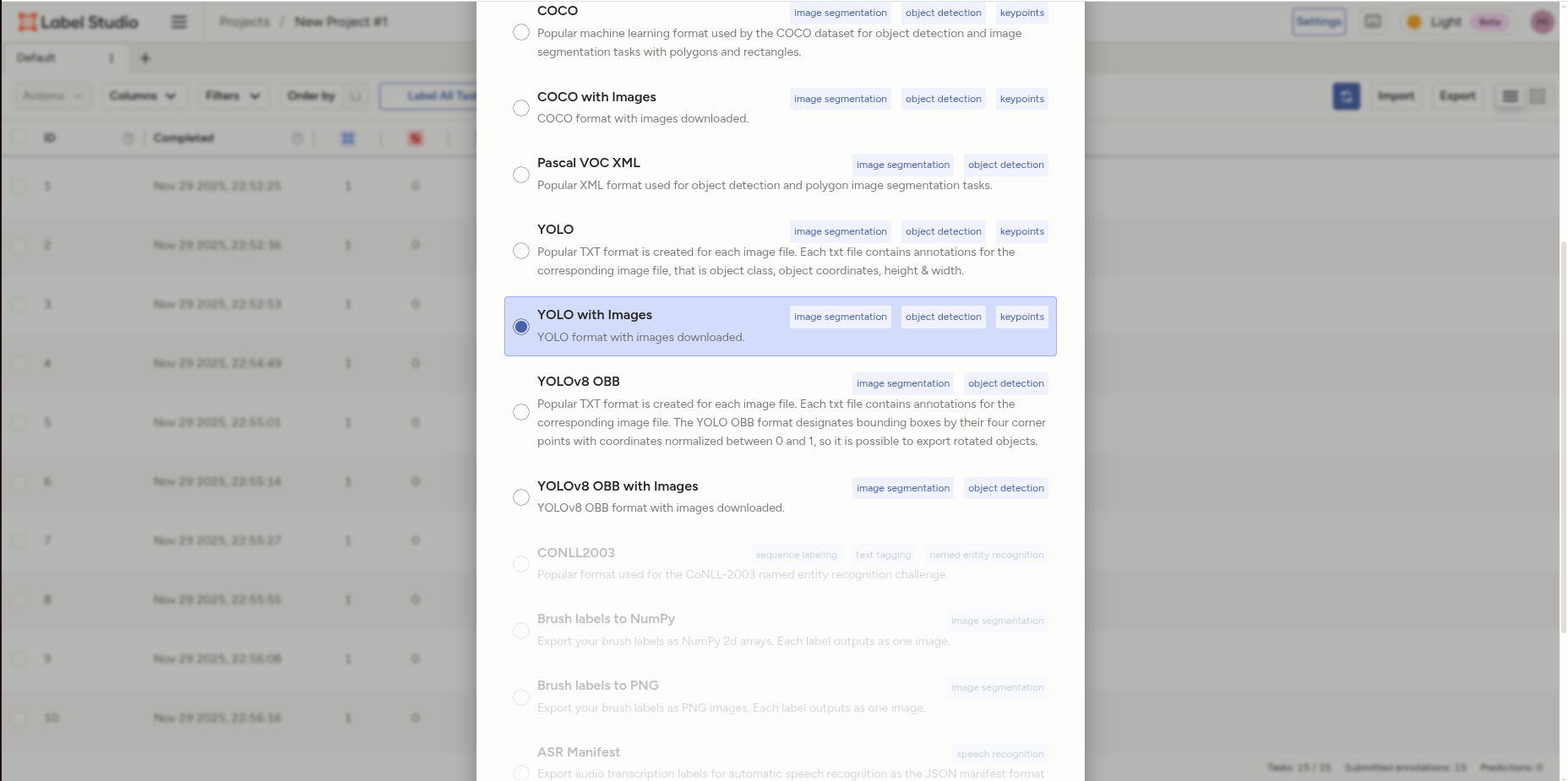
Task: Click the speech recognition tag
Action: coord(1000,754)
